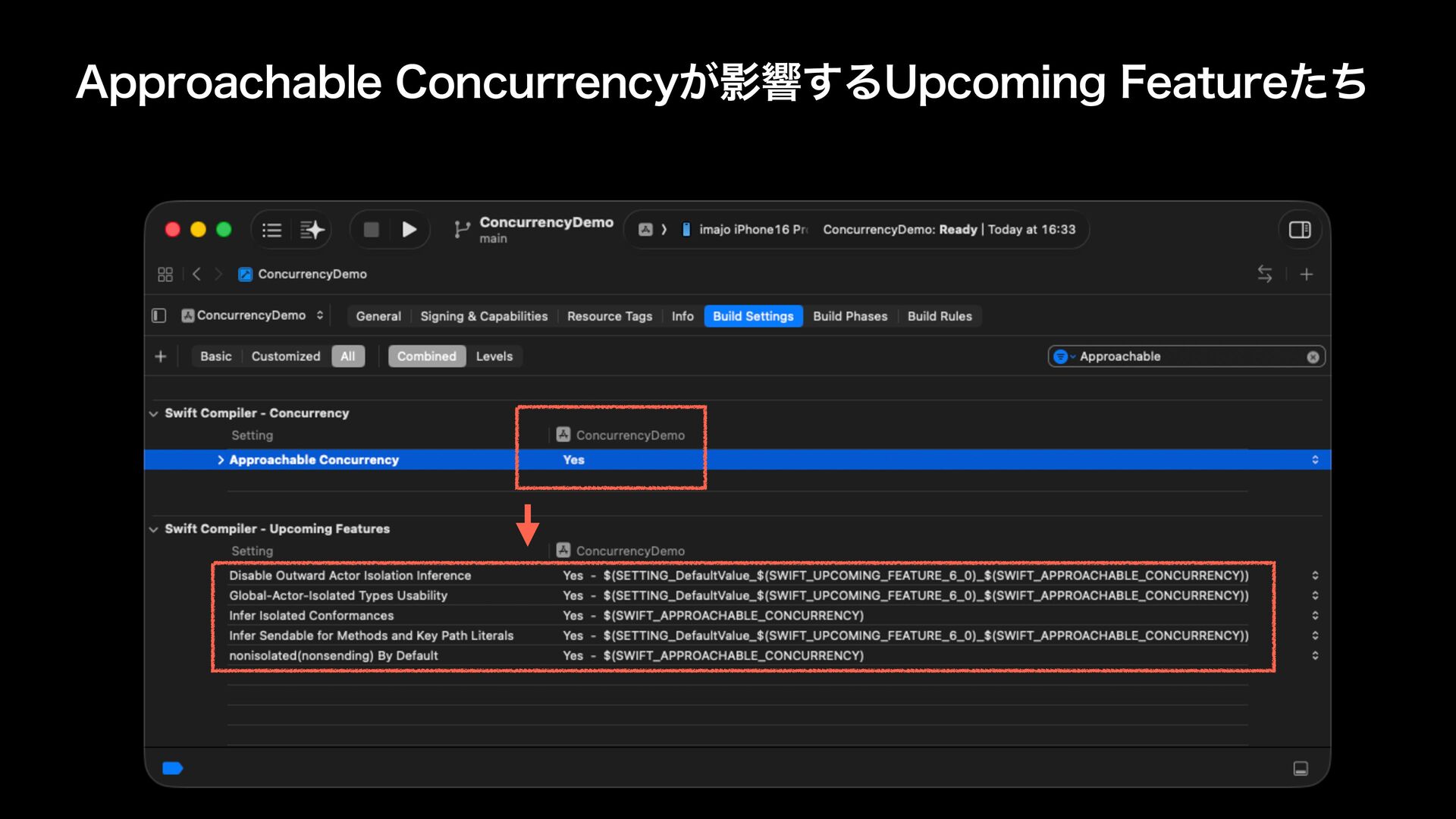Image resolution: width=1456 pixels, height=819 pixels.
Task: Click the Stop build button
Action: click(371, 230)
